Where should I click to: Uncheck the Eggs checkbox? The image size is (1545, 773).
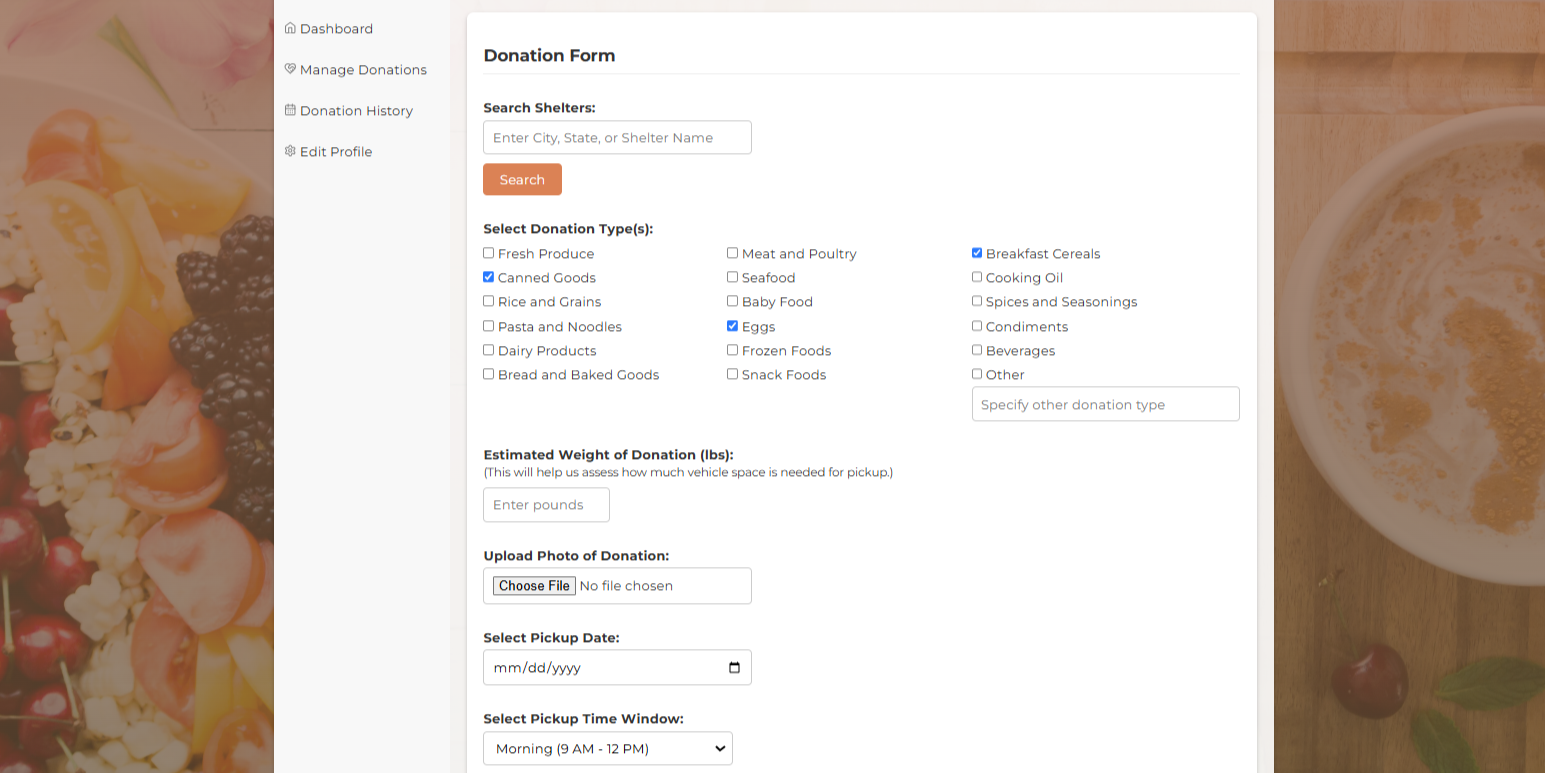(732, 325)
